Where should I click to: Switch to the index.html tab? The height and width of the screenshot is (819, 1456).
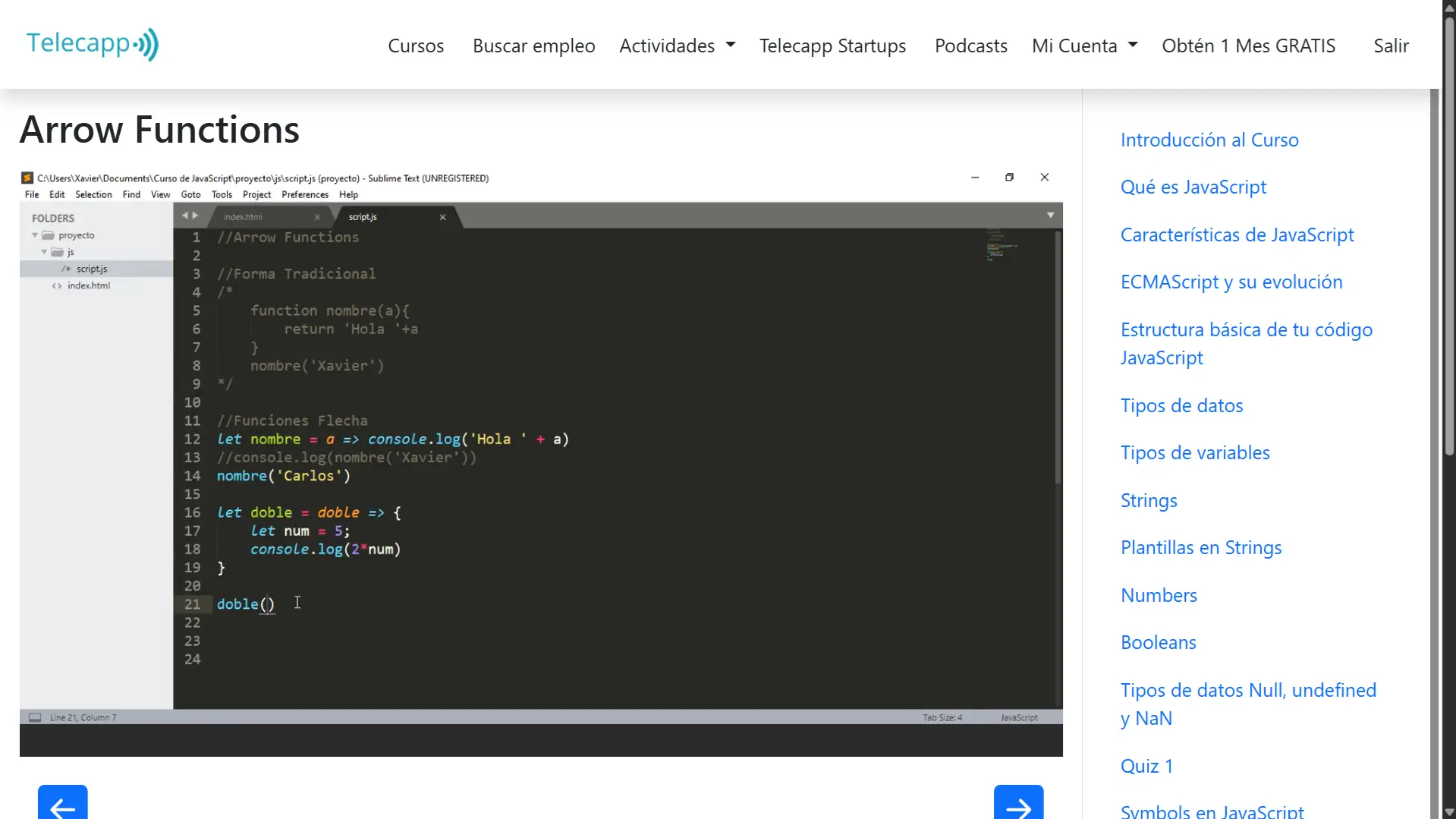click(243, 216)
